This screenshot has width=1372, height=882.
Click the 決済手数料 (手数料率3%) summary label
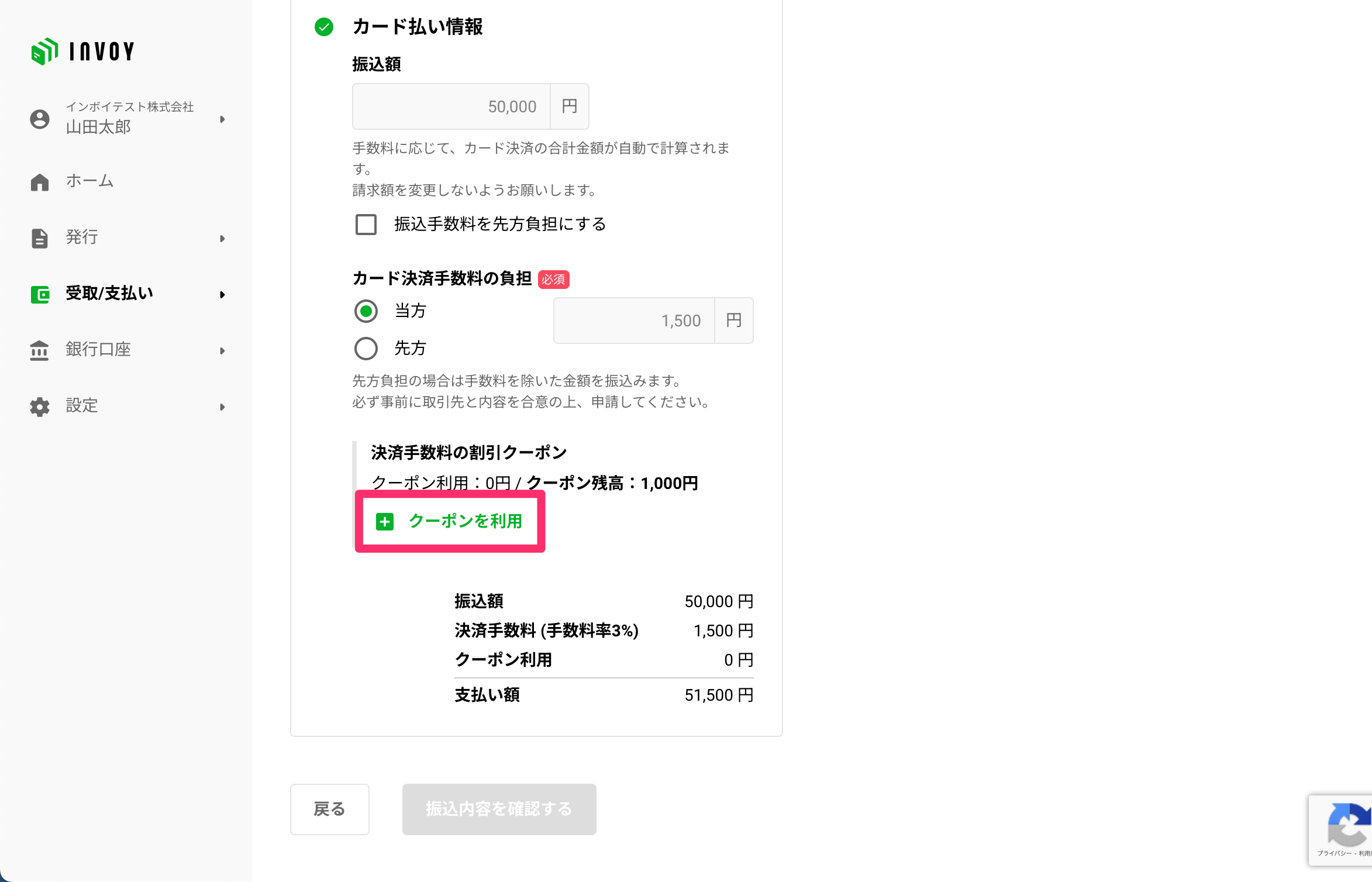546,631
